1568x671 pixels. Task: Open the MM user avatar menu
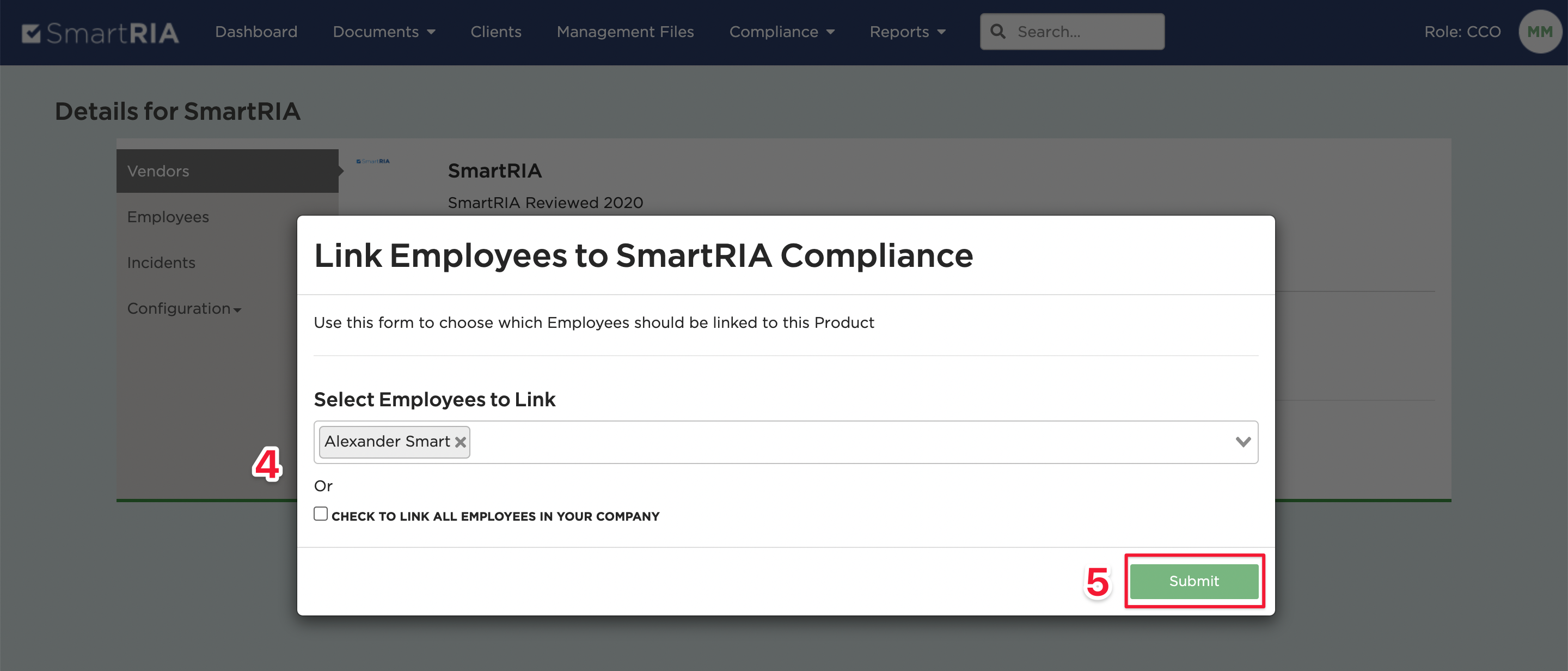click(1540, 32)
